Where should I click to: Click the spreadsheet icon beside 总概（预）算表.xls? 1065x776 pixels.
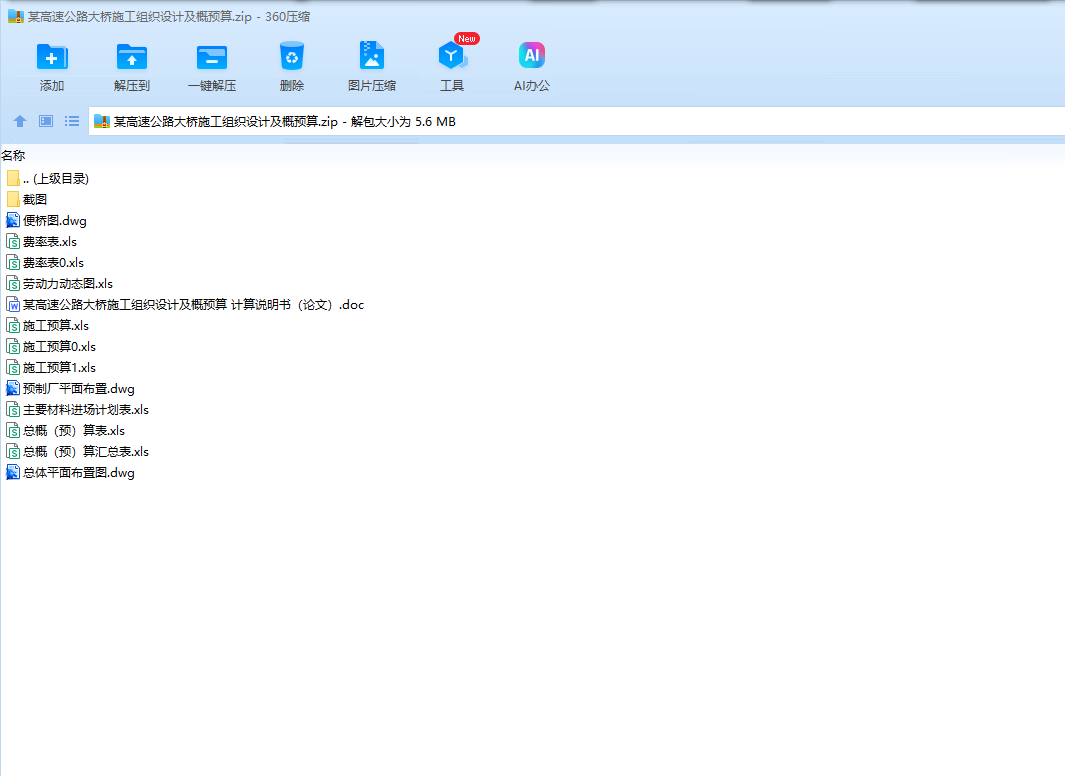coord(13,431)
